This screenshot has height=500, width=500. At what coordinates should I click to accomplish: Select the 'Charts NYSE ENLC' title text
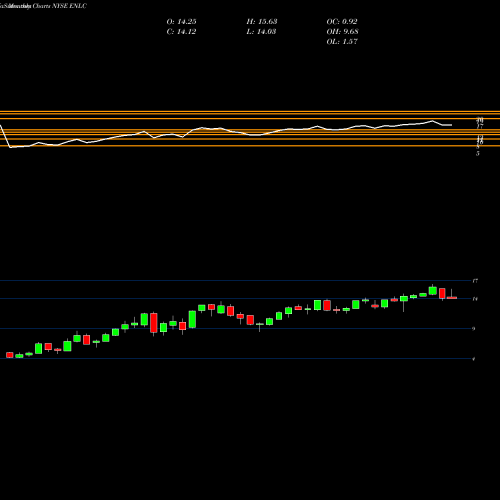click(60, 6)
